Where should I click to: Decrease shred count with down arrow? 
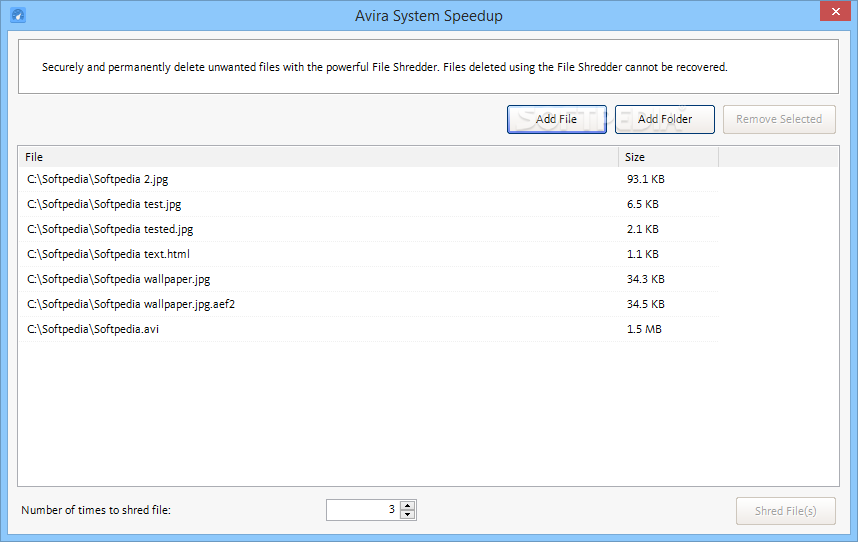(x=408, y=514)
